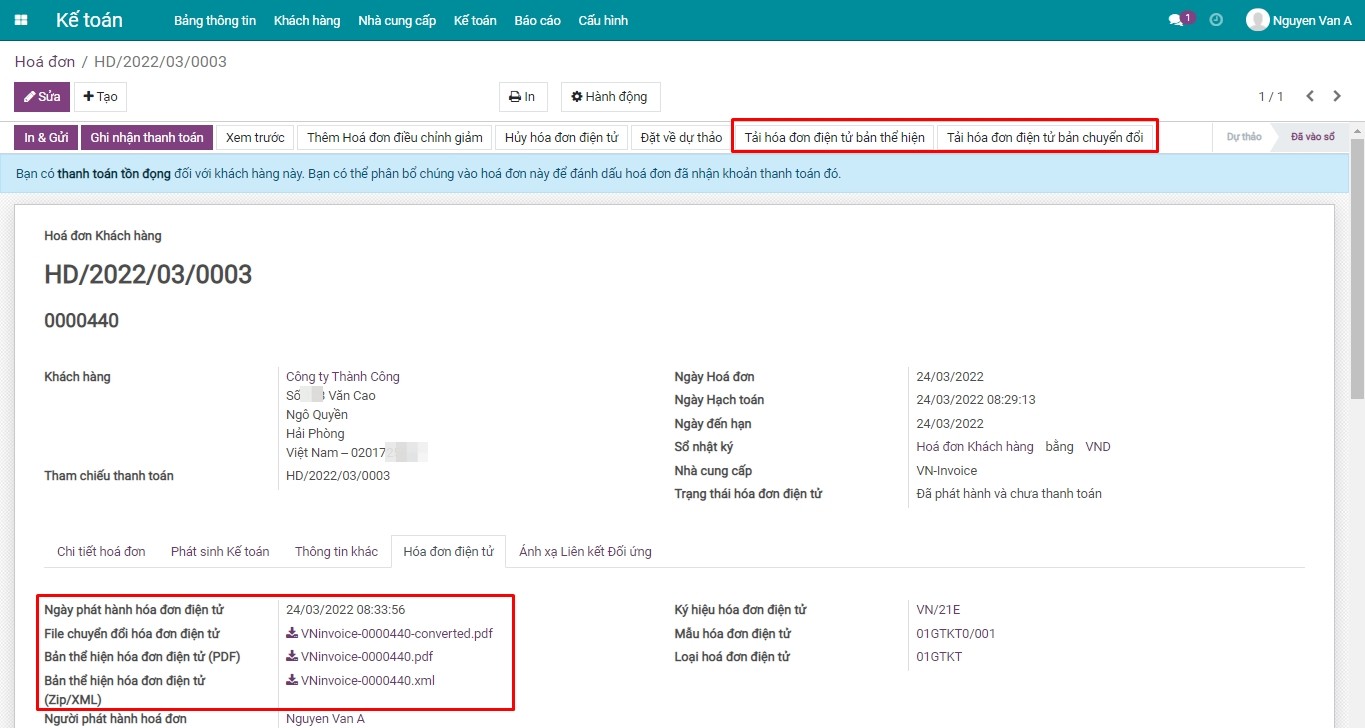Click Ghi nhận thanh toán button
The height and width of the screenshot is (728, 1365).
tap(146, 137)
